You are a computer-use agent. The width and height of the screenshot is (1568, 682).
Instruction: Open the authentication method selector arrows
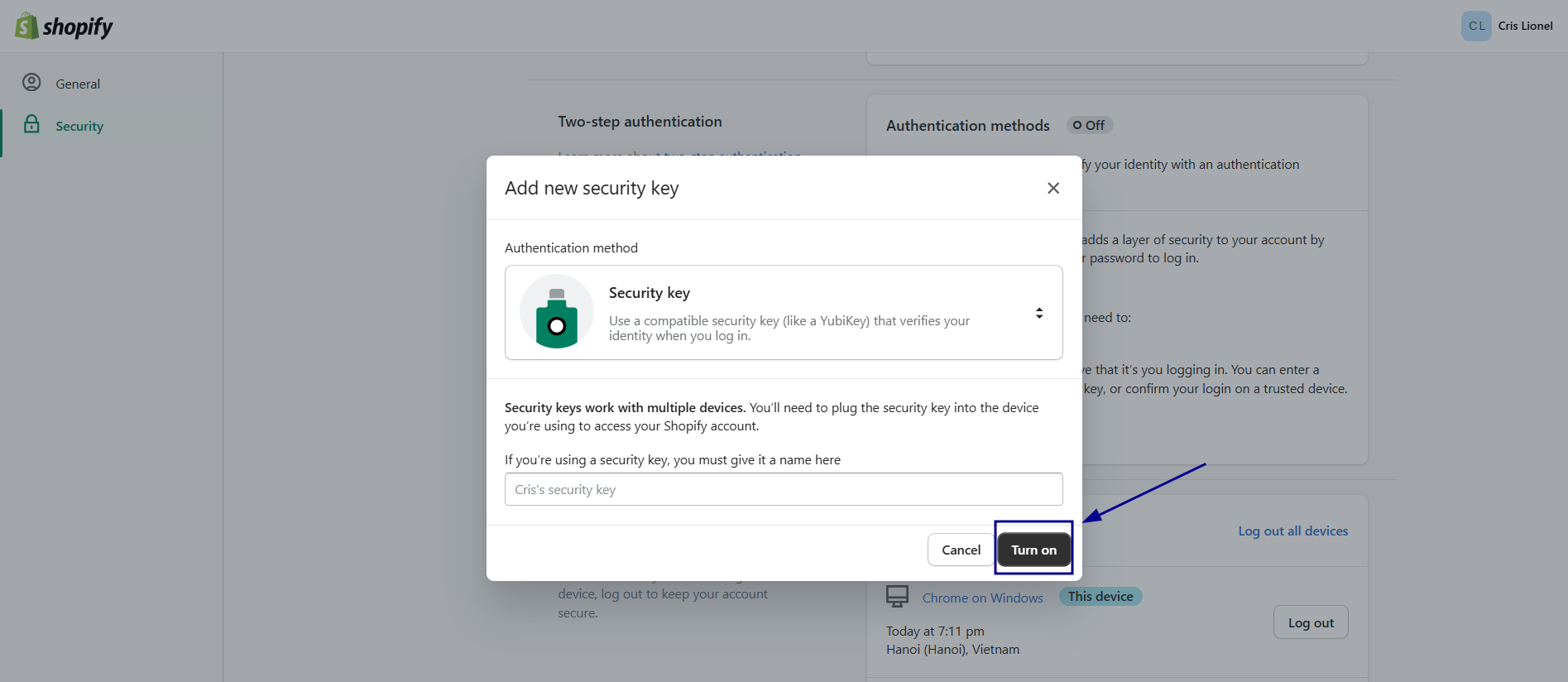click(x=1039, y=313)
